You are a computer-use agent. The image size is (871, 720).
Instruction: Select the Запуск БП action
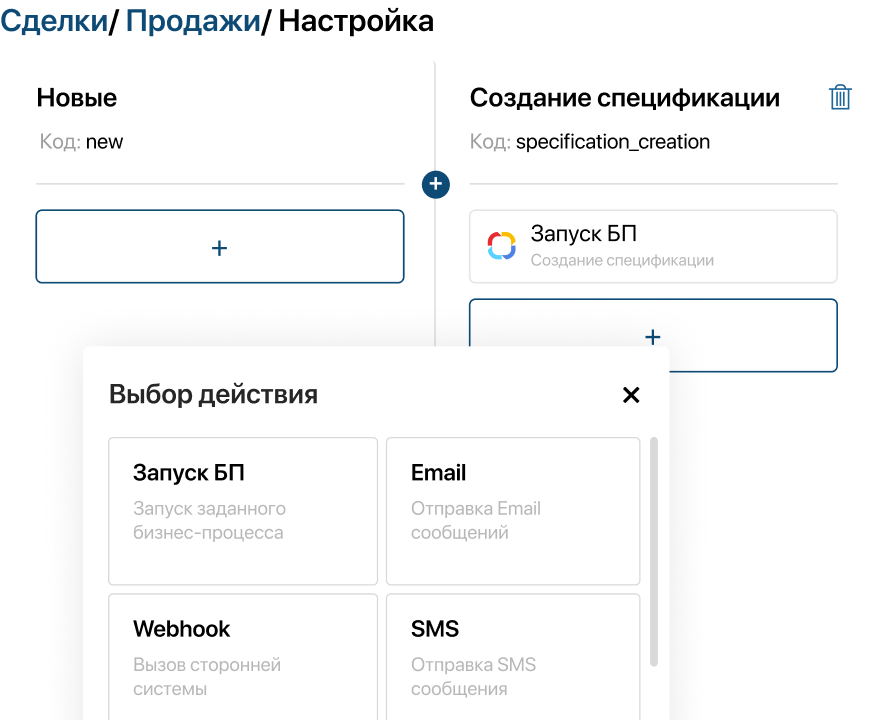click(242, 510)
